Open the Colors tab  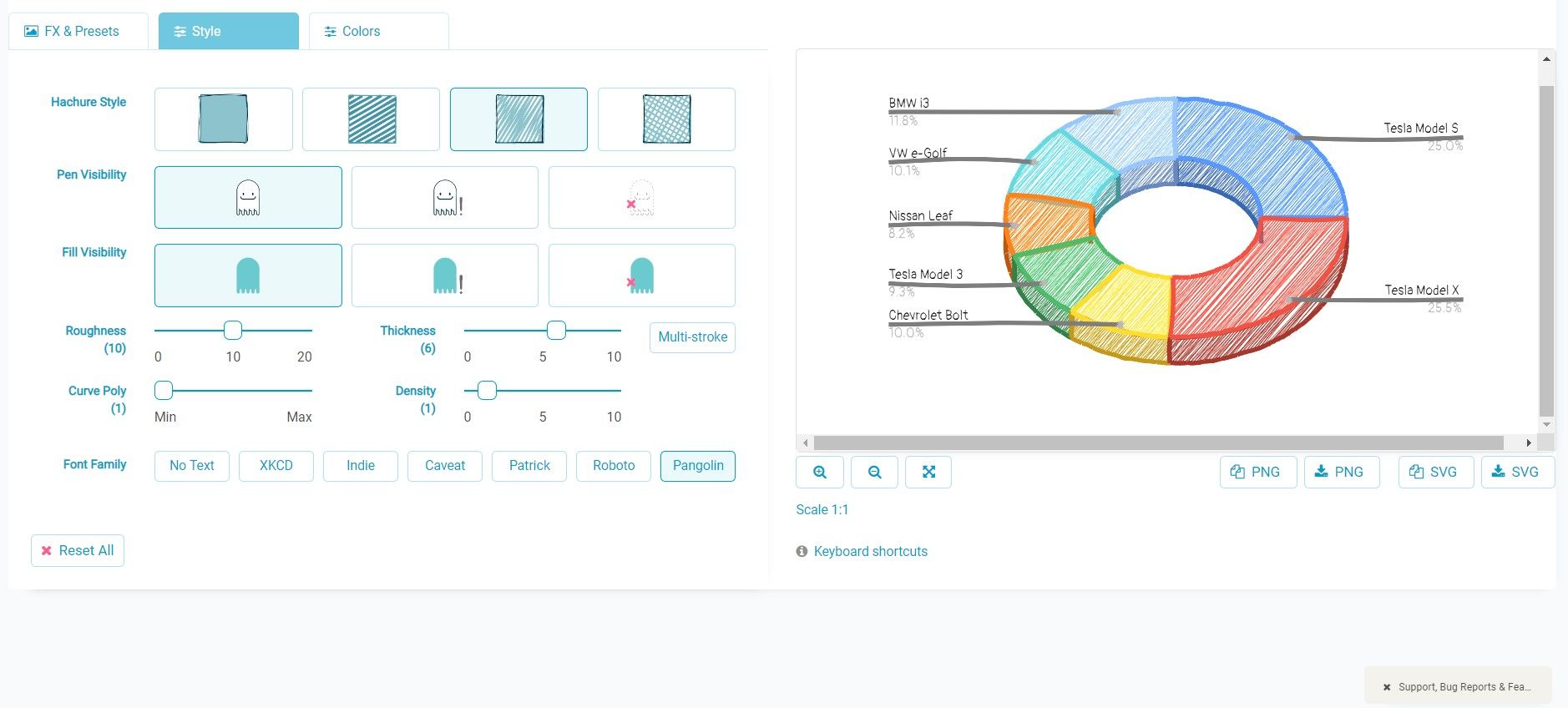point(379,31)
